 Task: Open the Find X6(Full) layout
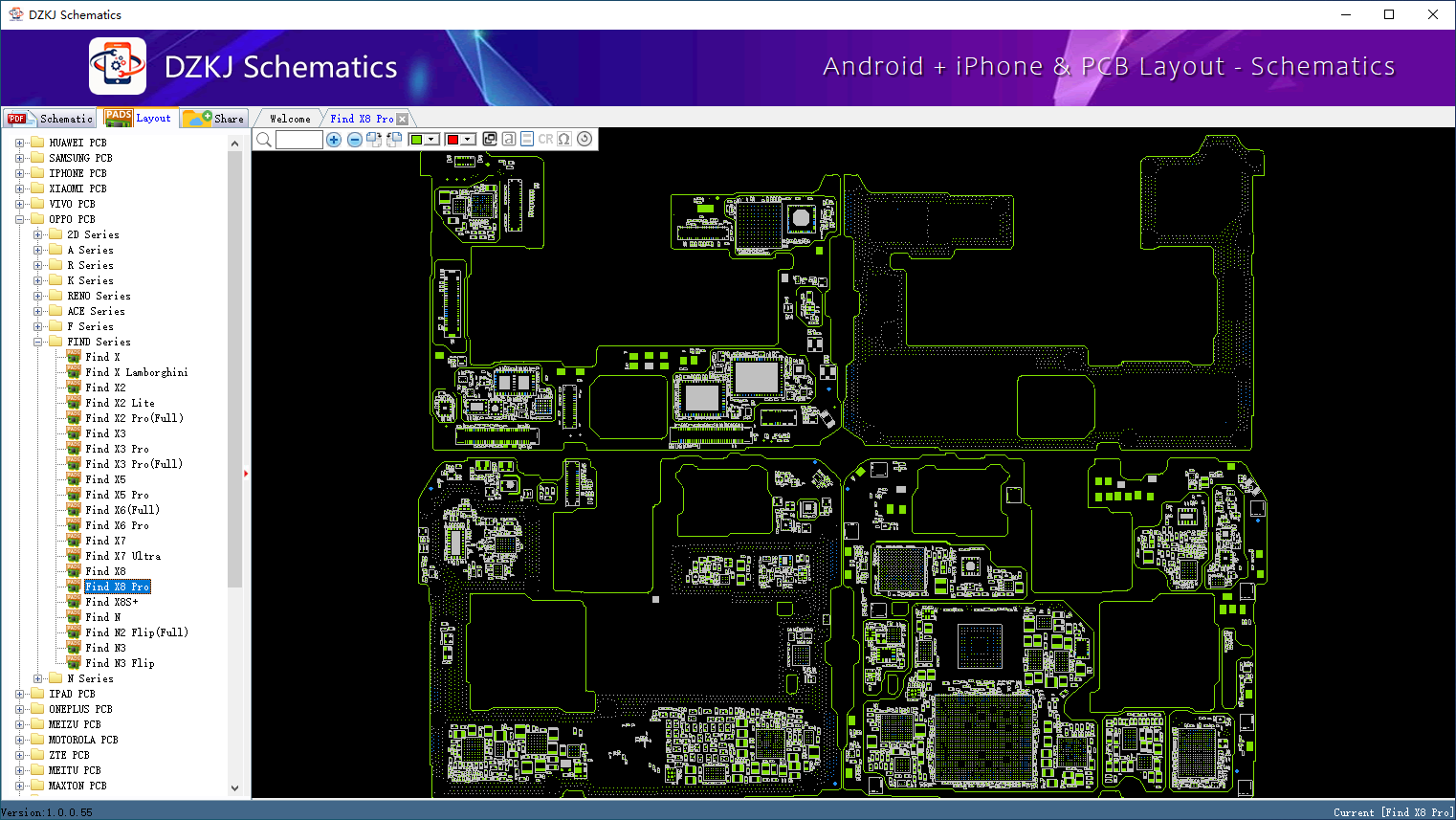pyautogui.click(x=122, y=510)
